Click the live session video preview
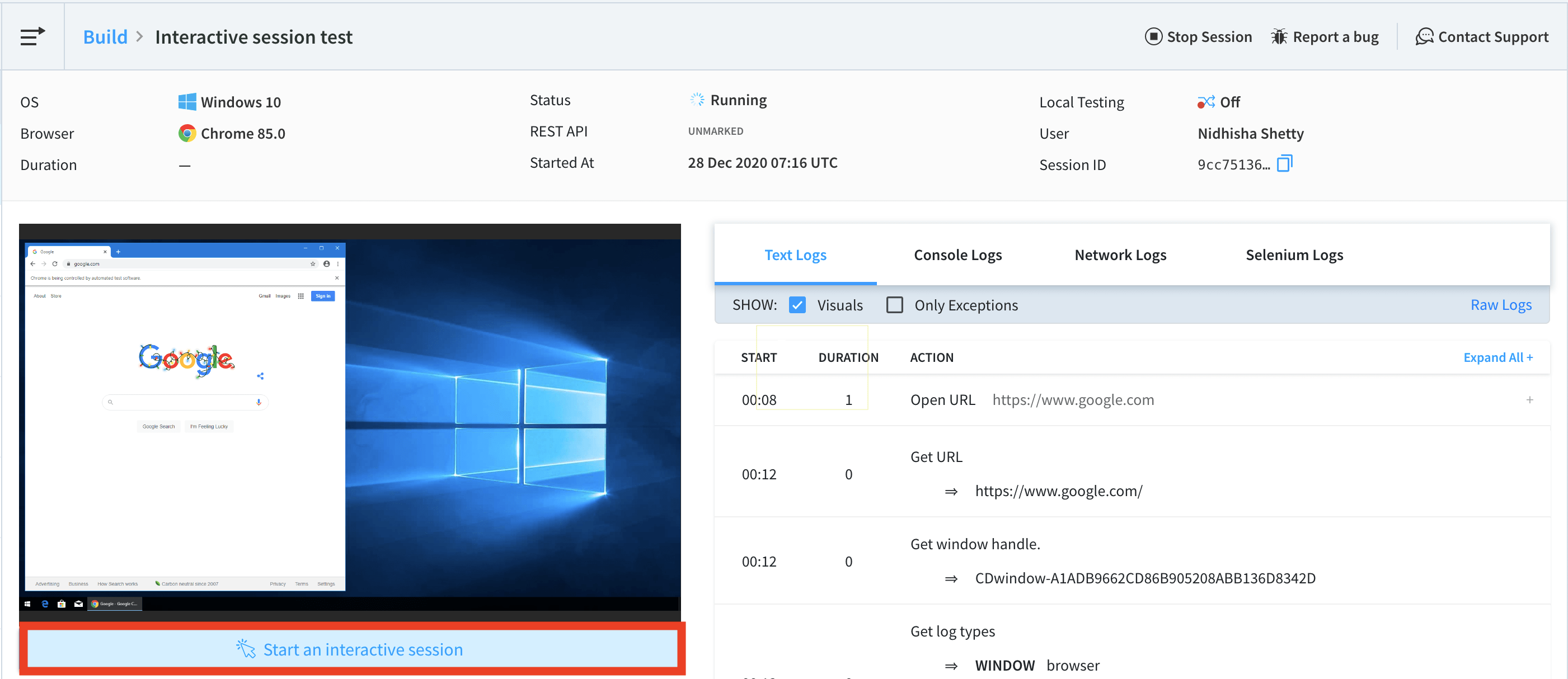1568x679 pixels. pyautogui.click(x=350, y=420)
